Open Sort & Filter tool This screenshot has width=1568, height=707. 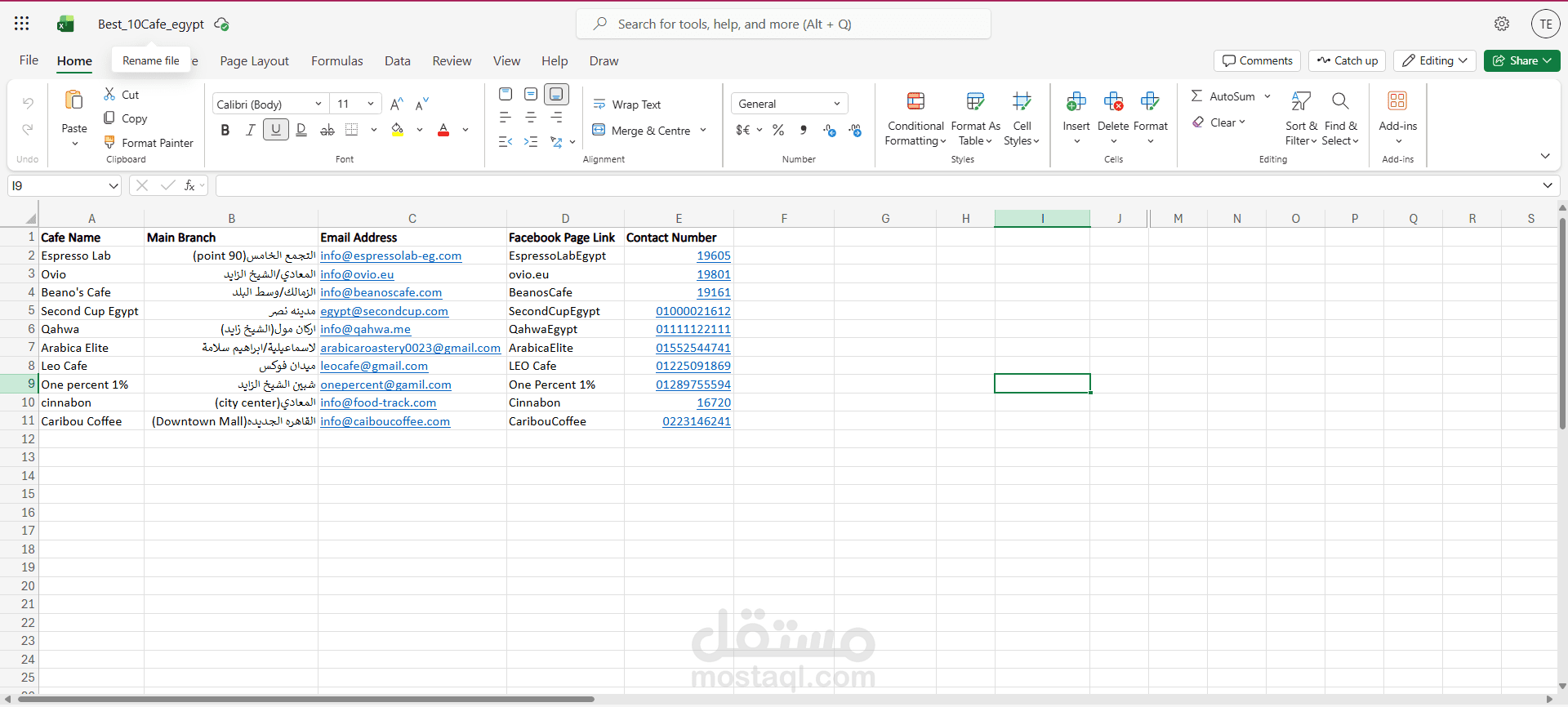tap(1301, 118)
